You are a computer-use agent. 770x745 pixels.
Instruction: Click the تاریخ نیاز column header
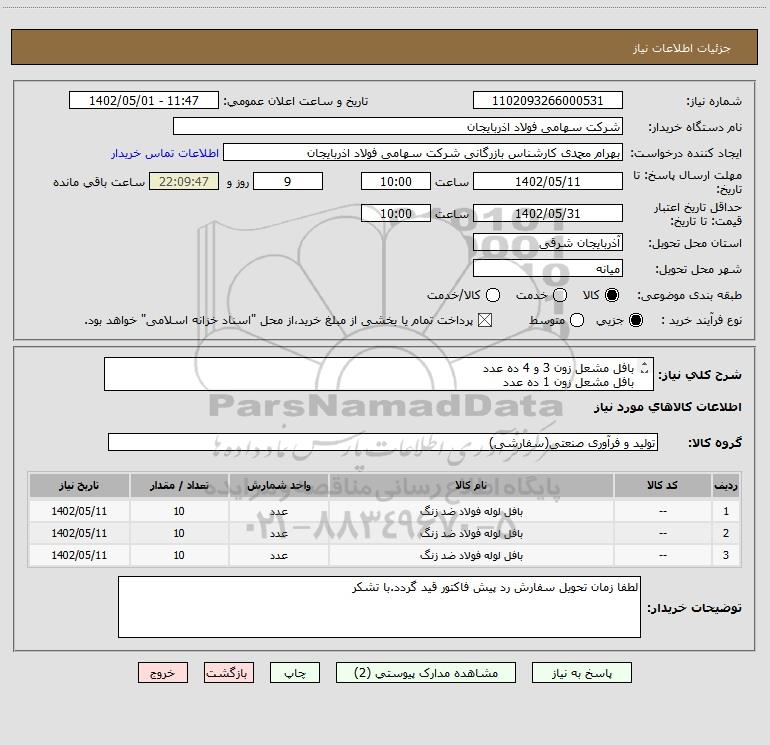[x=79, y=485]
